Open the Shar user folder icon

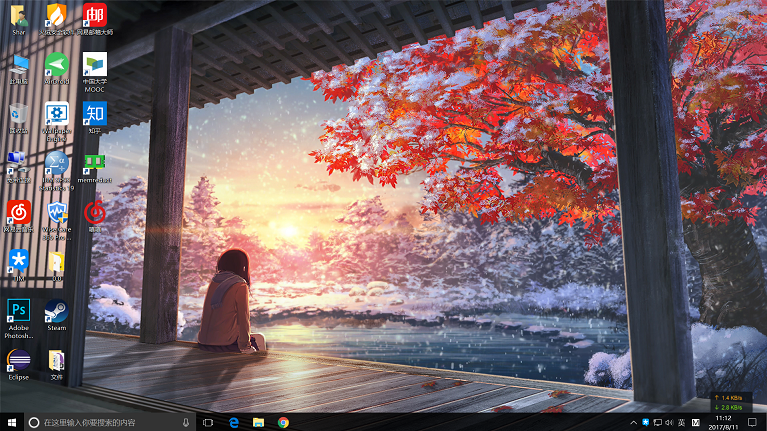19,19
